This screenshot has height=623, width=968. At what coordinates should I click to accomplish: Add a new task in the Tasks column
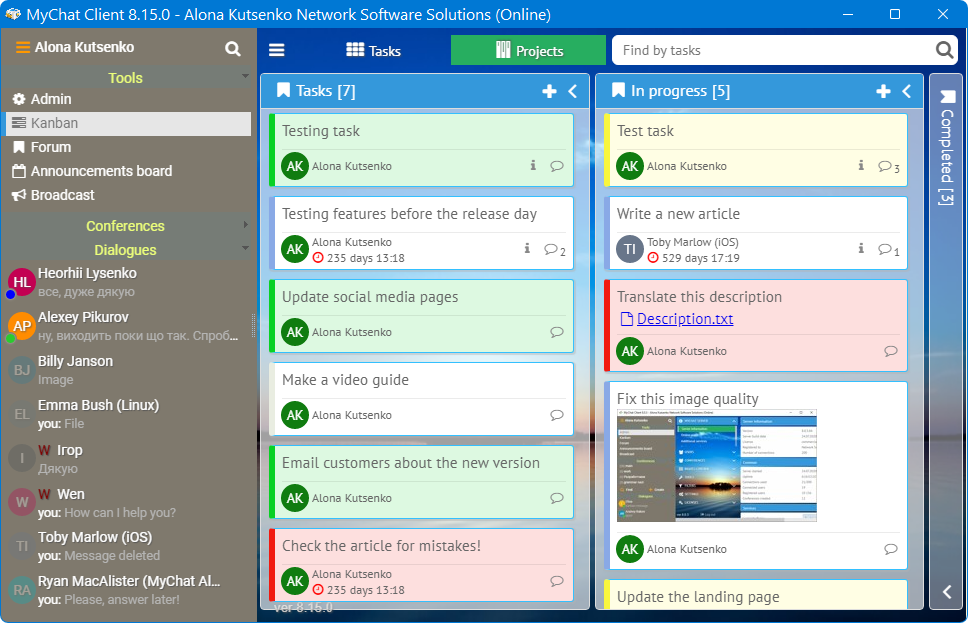pos(549,90)
